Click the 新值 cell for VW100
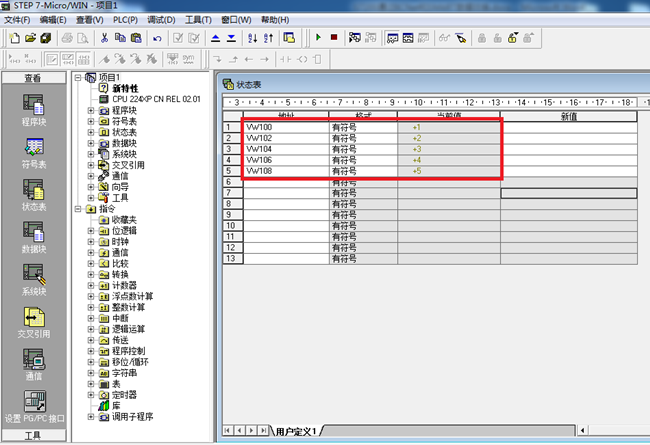 point(568,128)
